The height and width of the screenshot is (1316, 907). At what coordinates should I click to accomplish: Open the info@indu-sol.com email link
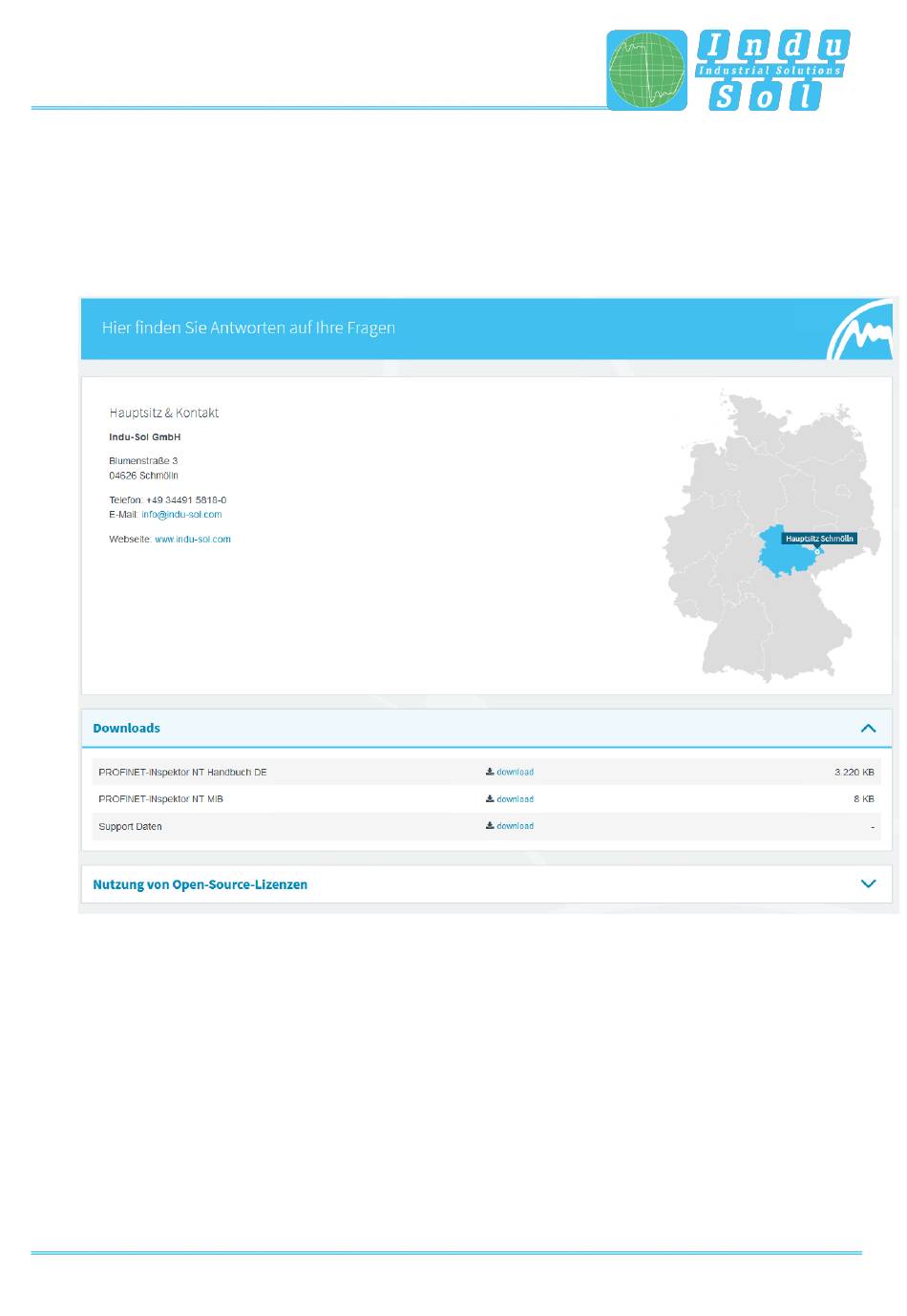click(181, 515)
